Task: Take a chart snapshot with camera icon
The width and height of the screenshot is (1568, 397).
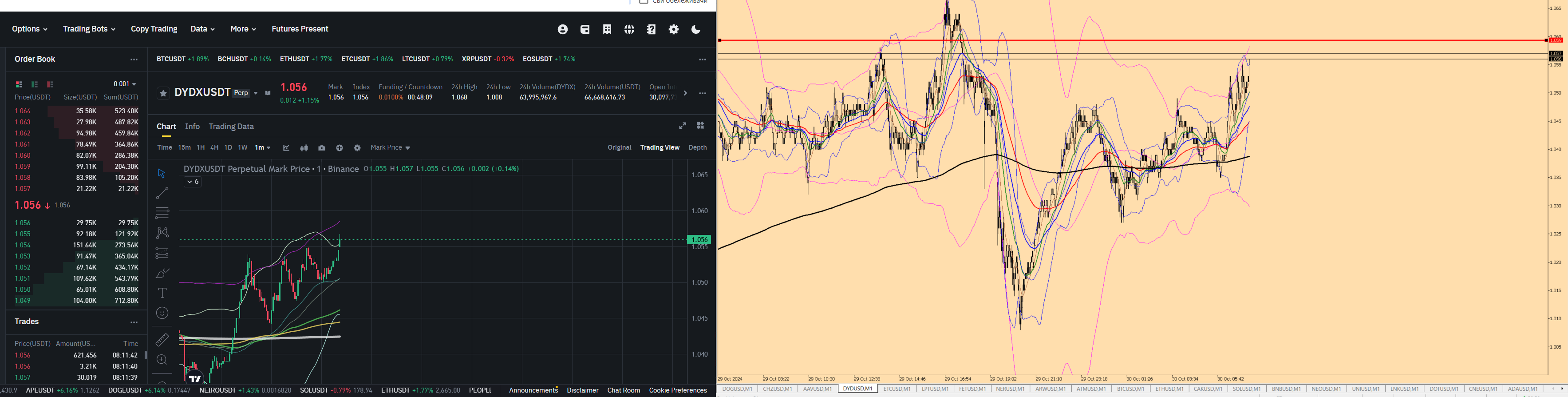Action: point(321,148)
